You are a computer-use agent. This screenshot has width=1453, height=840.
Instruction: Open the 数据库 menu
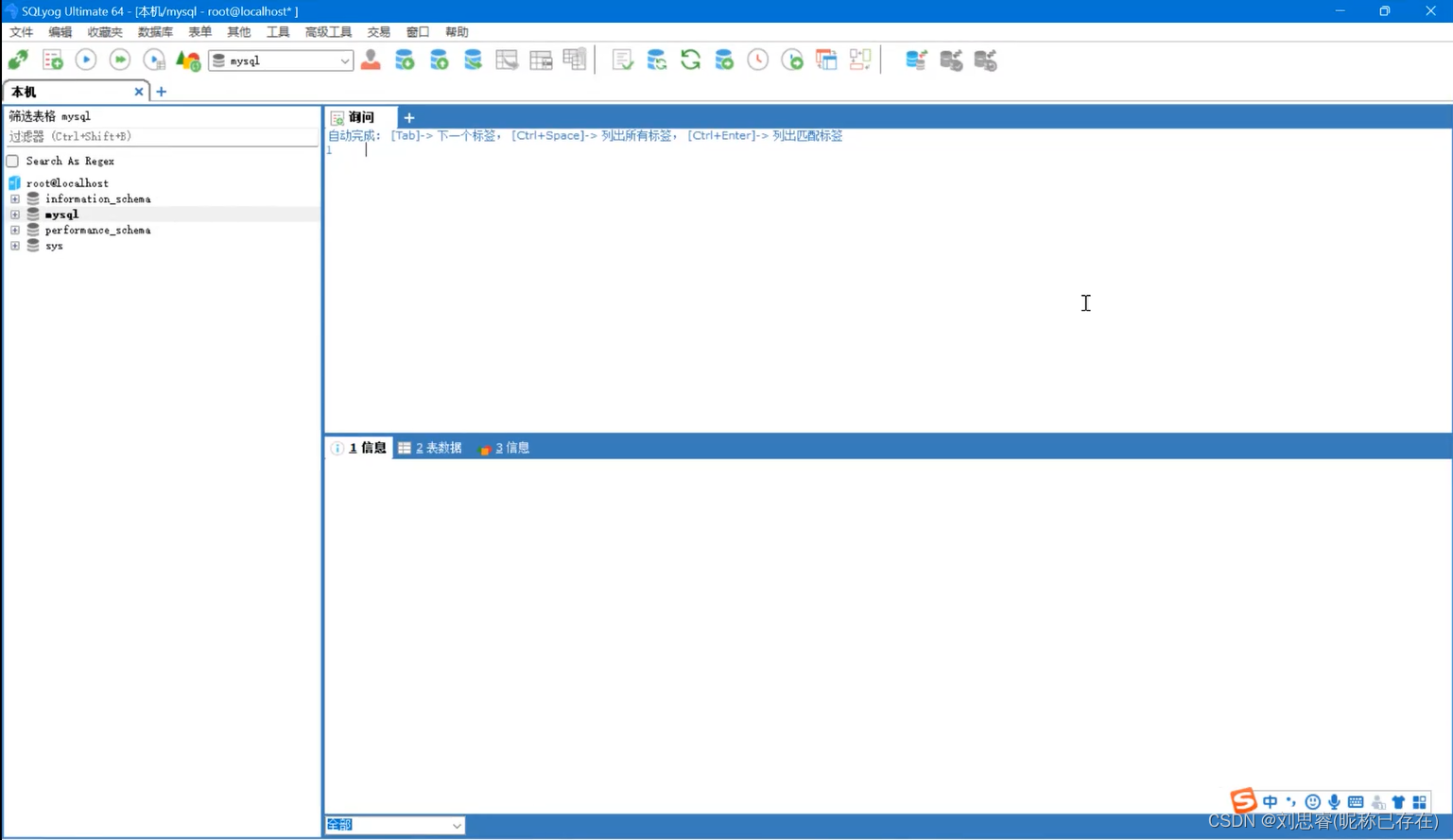pyautogui.click(x=155, y=32)
